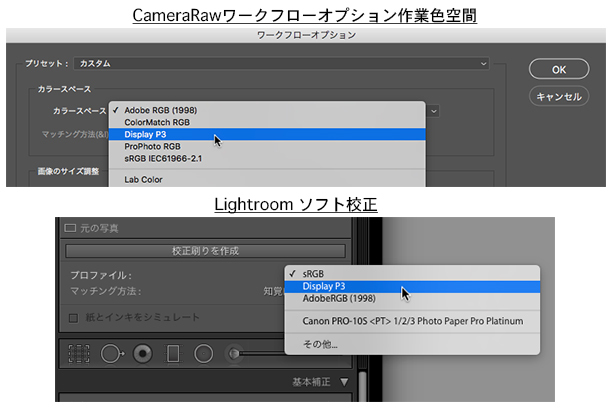Choose ColorMatch RGB color space
Viewport: 612px width, 409px height.
(267, 122)
